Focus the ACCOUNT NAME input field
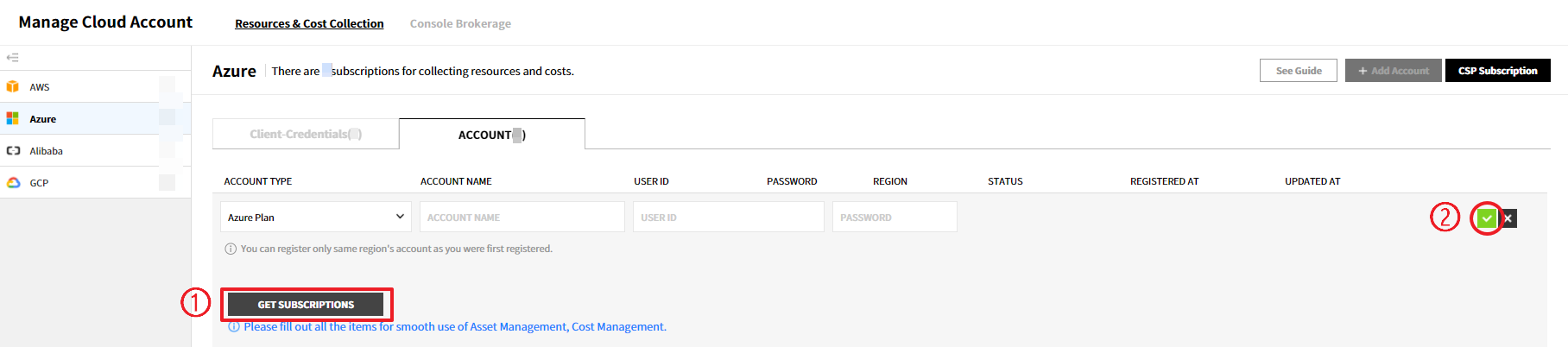Viewport: 1568px width, 347px height. pos(522,217)
